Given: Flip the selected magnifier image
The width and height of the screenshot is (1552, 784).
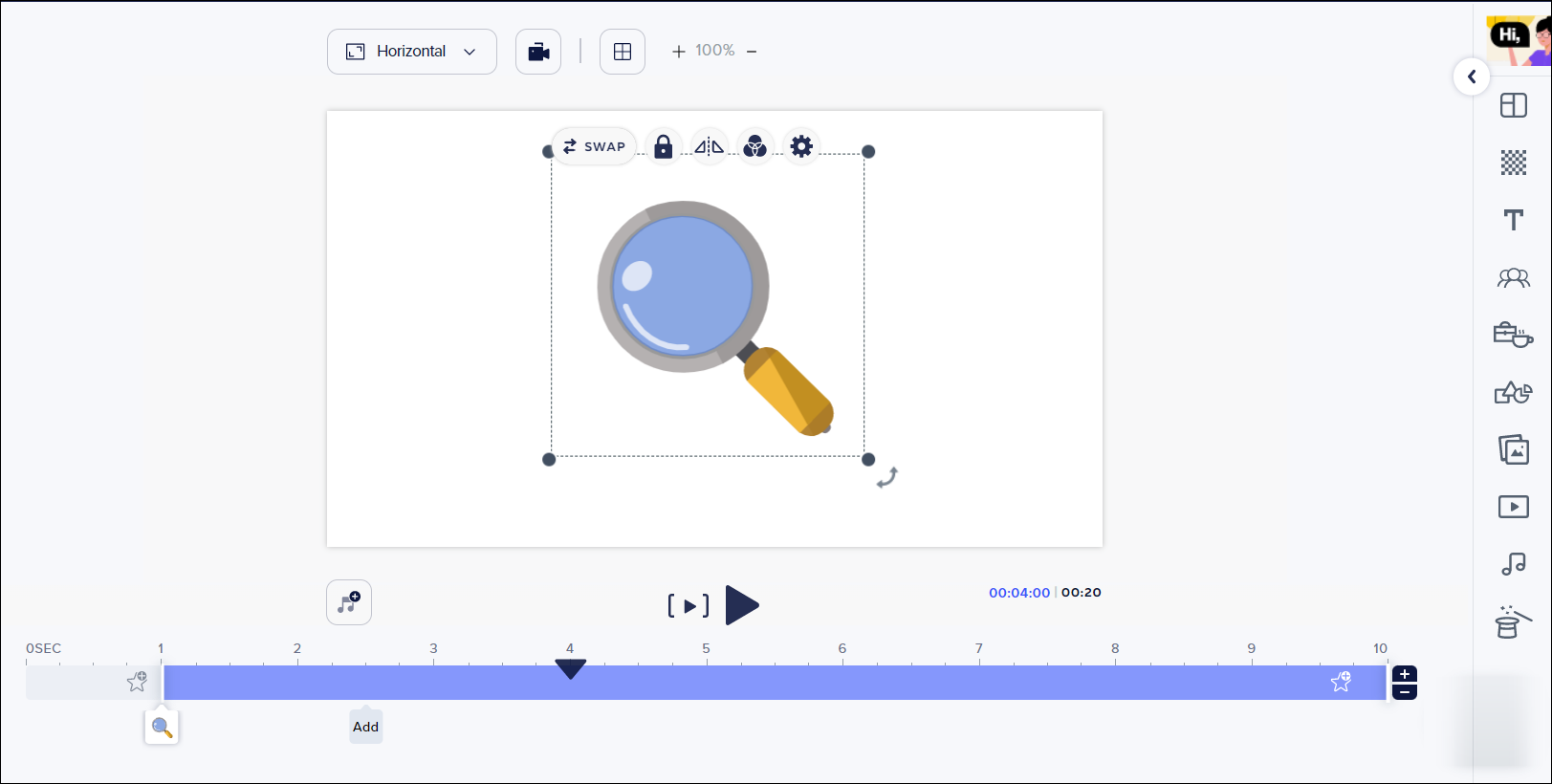Looking at the screenshot, I should [709, 146].
